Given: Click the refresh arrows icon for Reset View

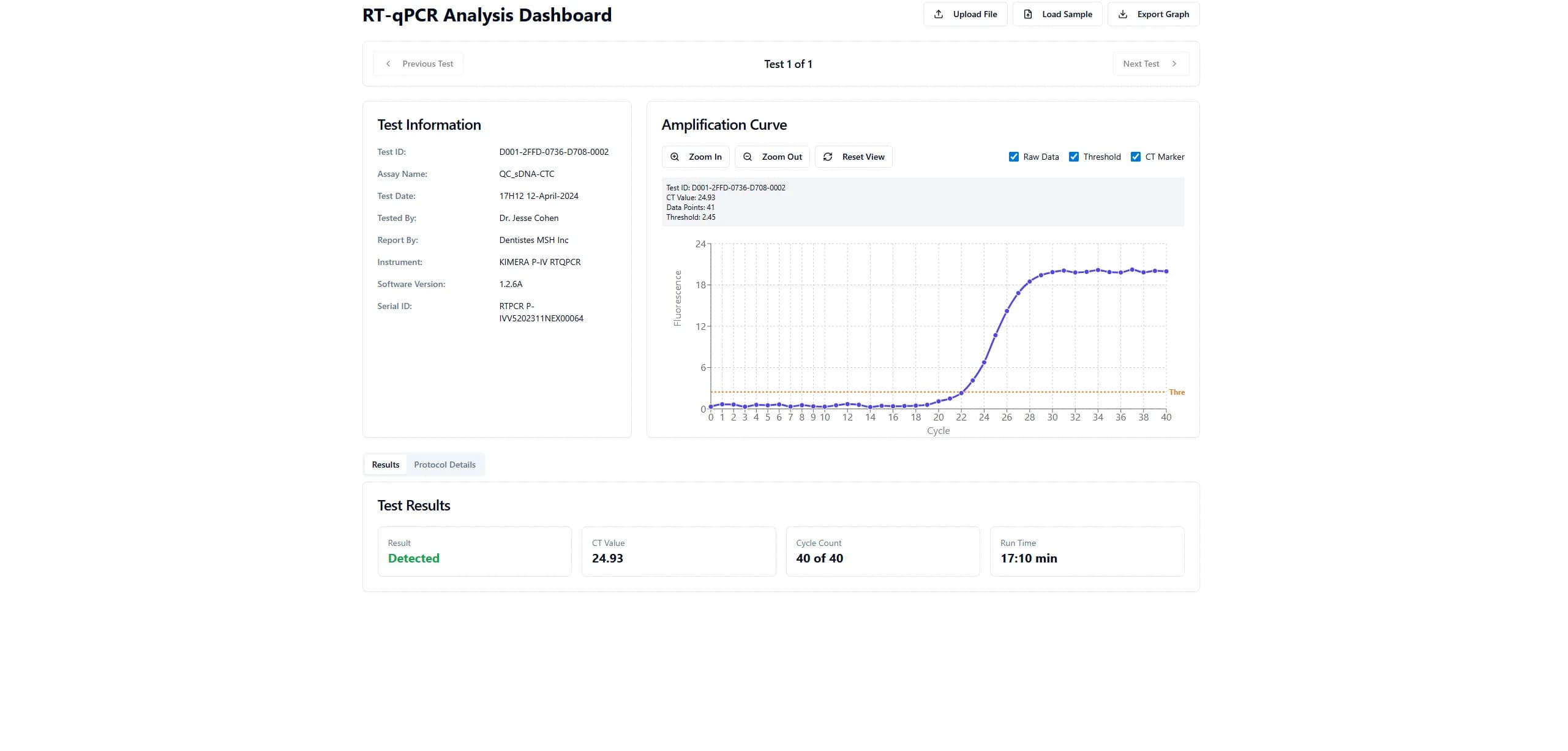Looking at the screenshot, I should tap(828, 157).
